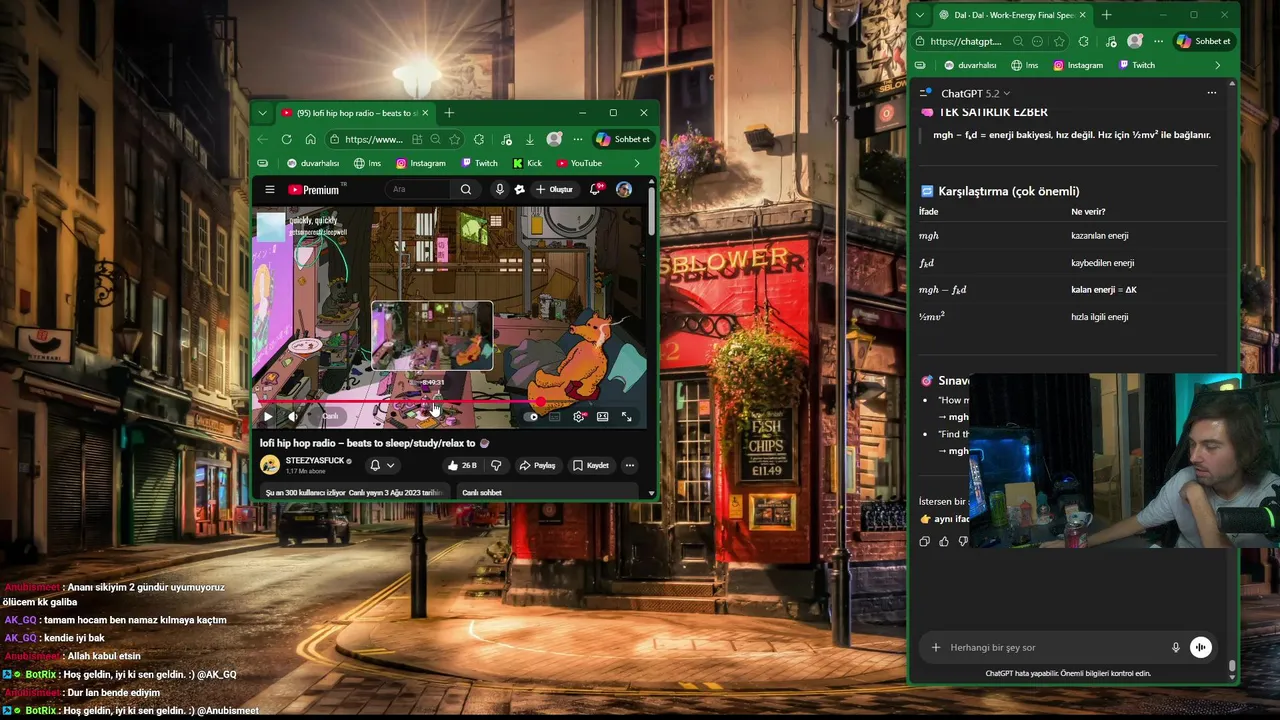Click the YouTube Premium logo

click(x=316, y=189)
